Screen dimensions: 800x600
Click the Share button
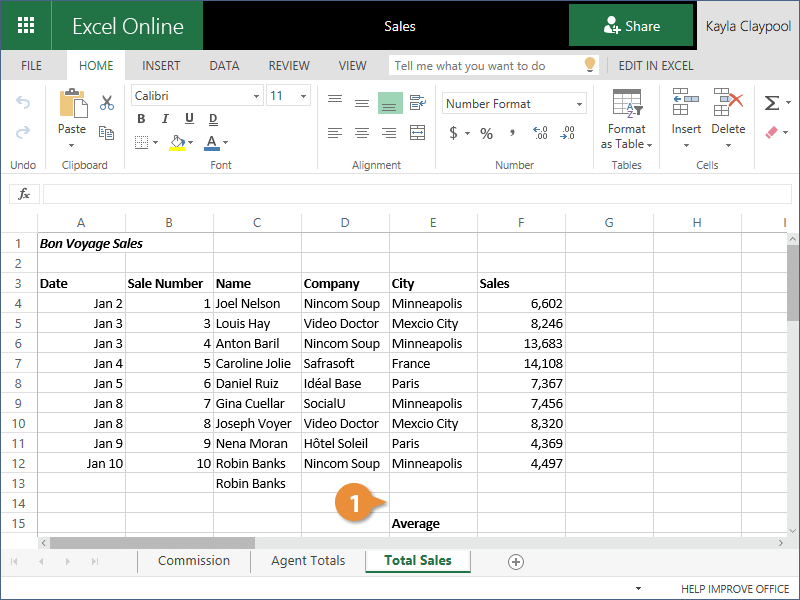coord(631,26)
